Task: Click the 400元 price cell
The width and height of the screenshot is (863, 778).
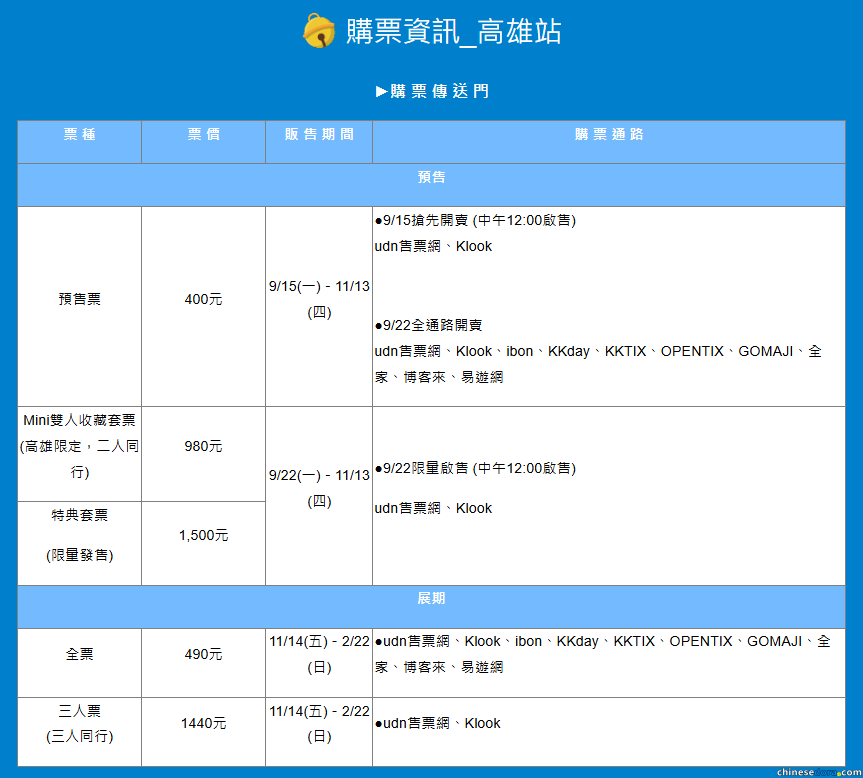Action: [x=203, y=299]
